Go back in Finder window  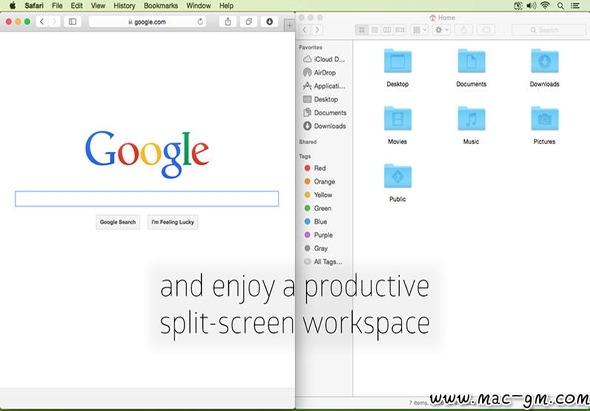305,30
